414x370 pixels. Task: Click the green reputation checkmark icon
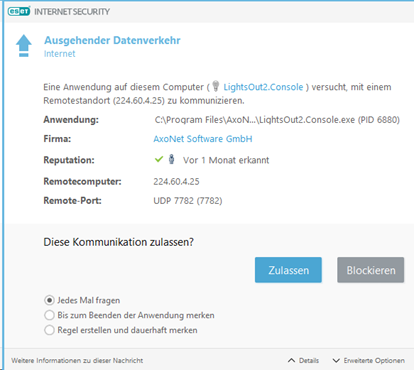tap(159, 159)
